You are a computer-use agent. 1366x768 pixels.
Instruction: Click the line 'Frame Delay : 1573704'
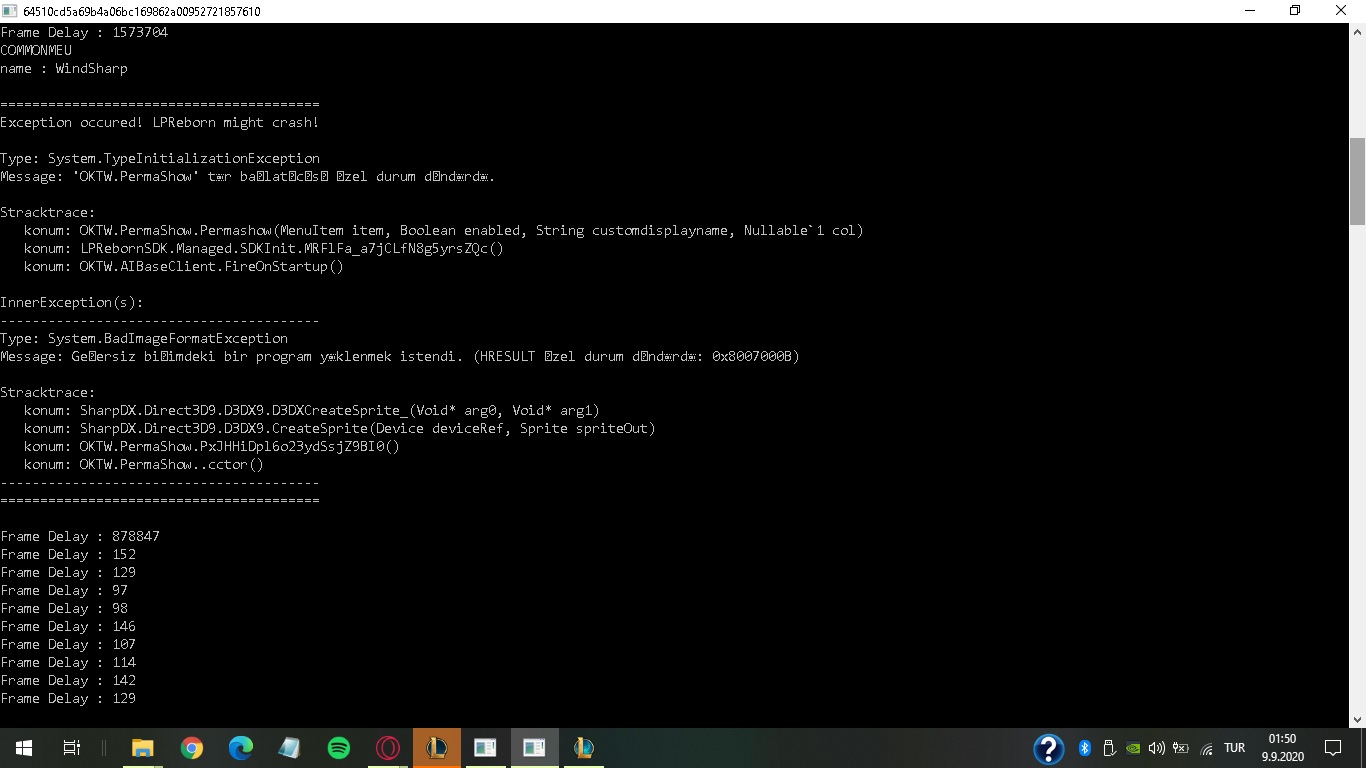tap(84, 32)
